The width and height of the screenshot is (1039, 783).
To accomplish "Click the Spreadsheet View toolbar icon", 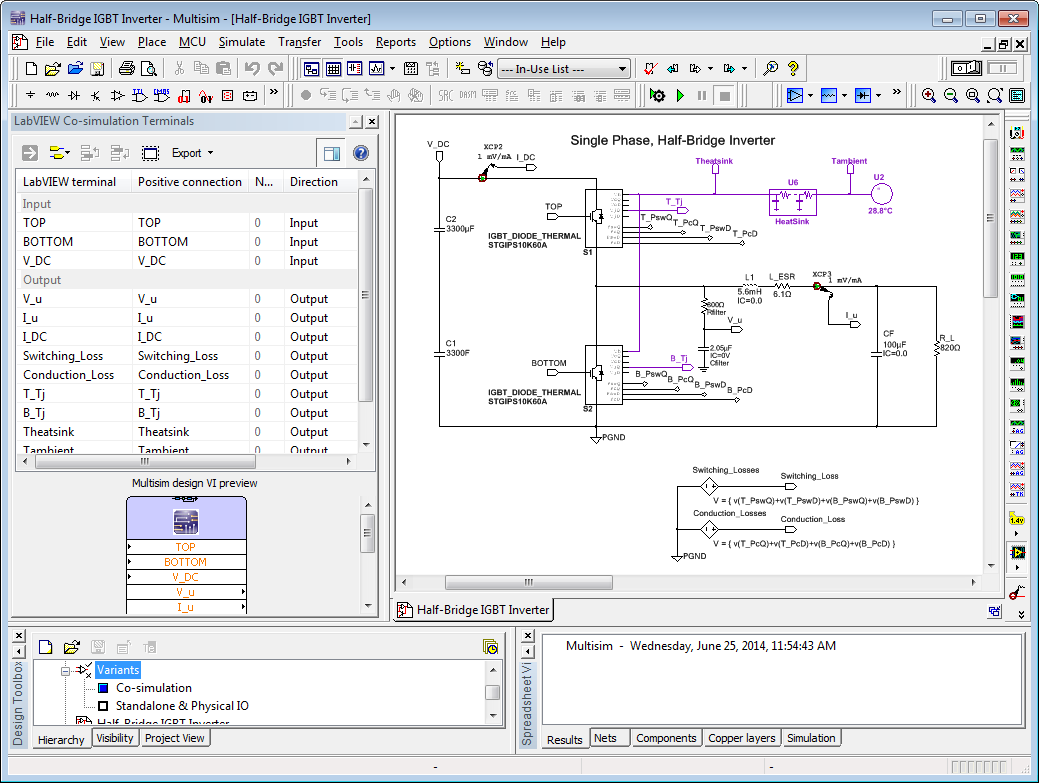I will [333, 69].
